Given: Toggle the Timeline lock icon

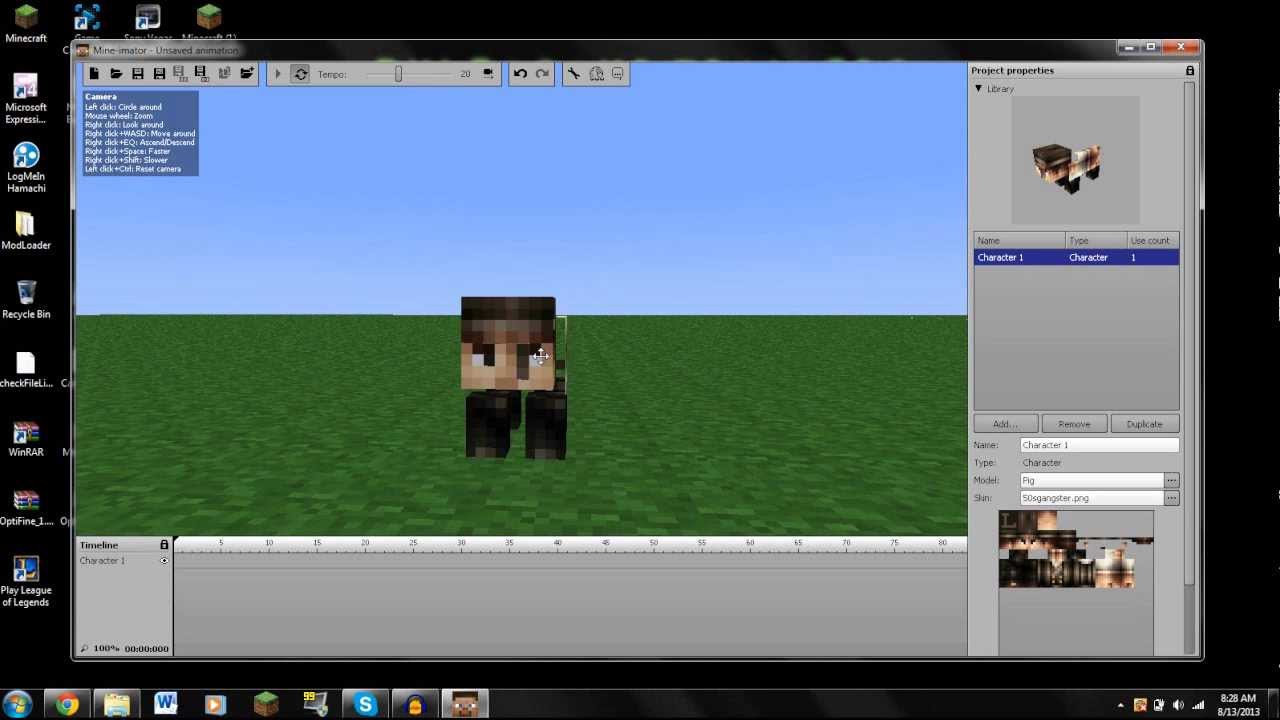Looking at the screenshot, I should pos(164,545).
